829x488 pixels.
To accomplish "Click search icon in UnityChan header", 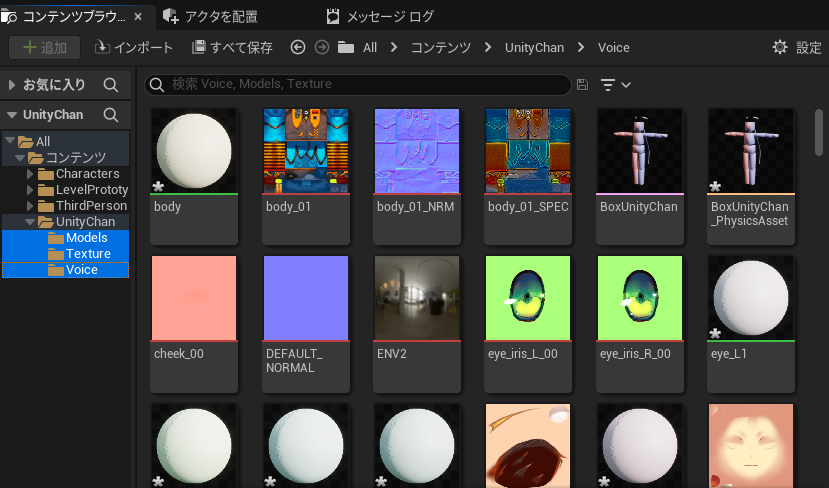I will [110, 115].
